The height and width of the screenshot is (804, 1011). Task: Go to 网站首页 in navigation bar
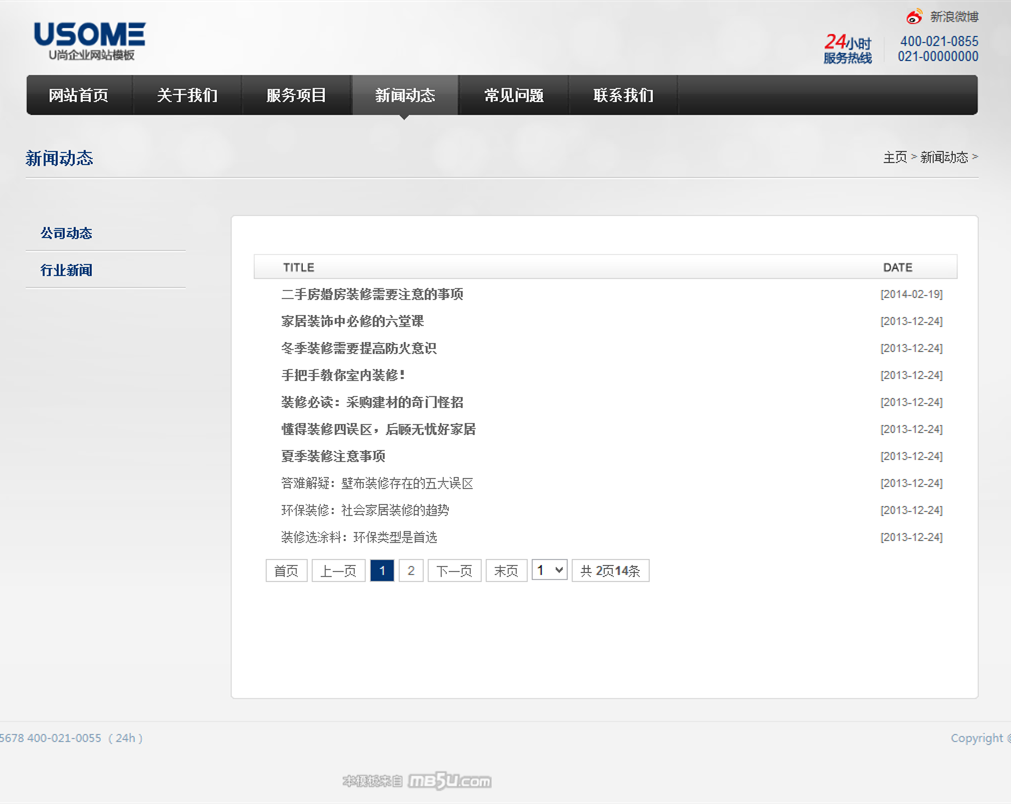click(x=79, y=96)
